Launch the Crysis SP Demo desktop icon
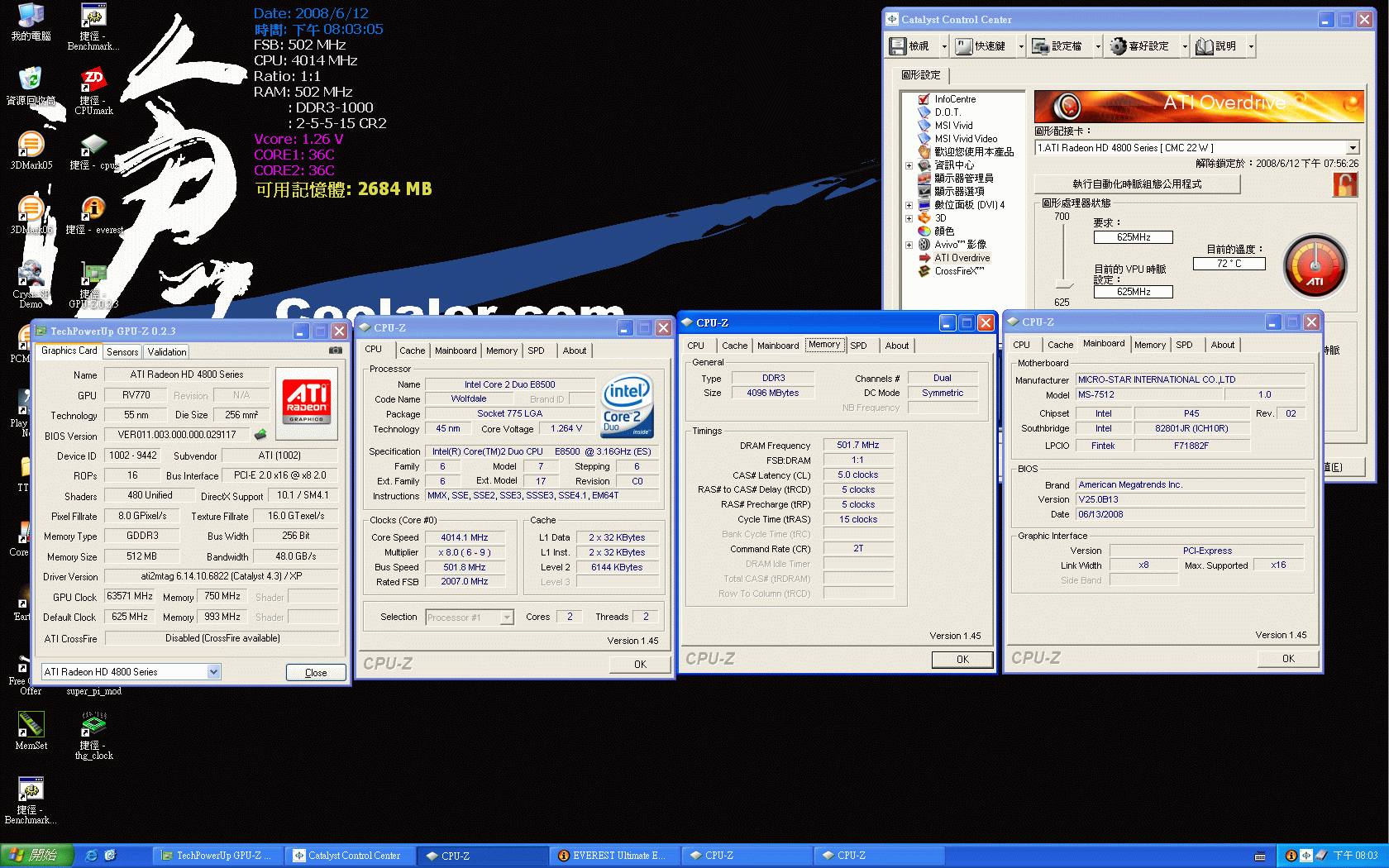 pyautogui.click(x=31, y=284)
